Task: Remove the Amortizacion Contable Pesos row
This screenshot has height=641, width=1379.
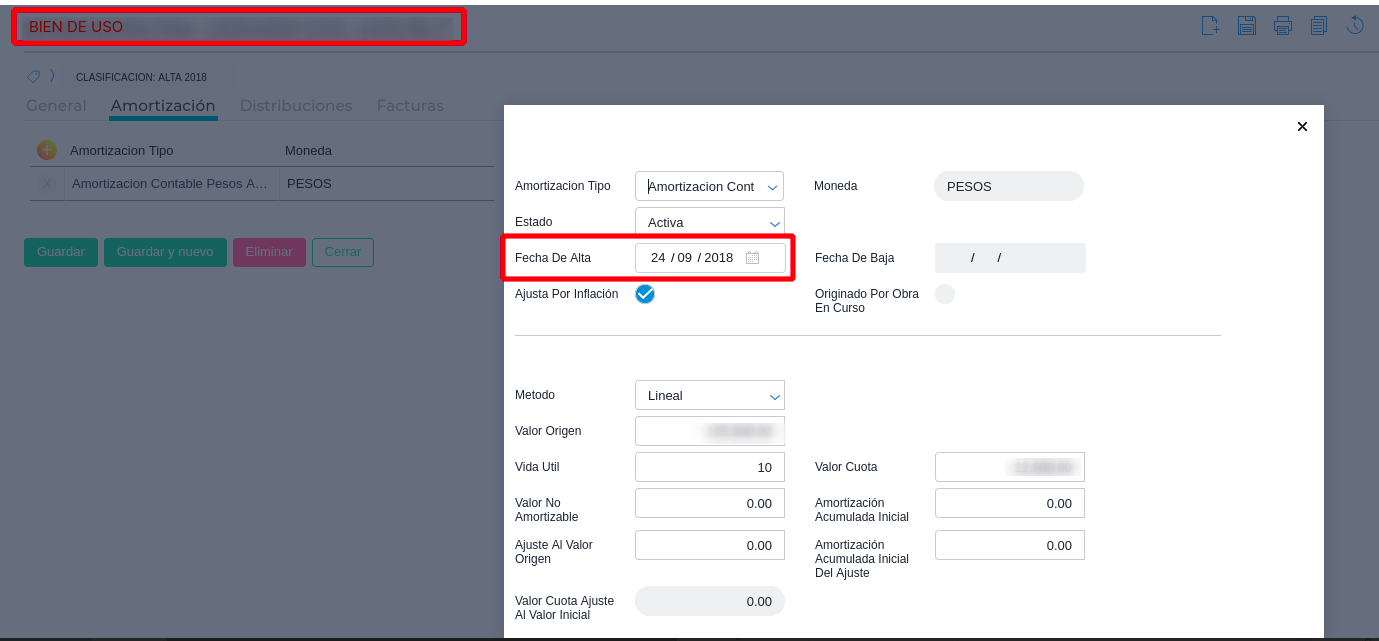Action: (x=47, y=184)
